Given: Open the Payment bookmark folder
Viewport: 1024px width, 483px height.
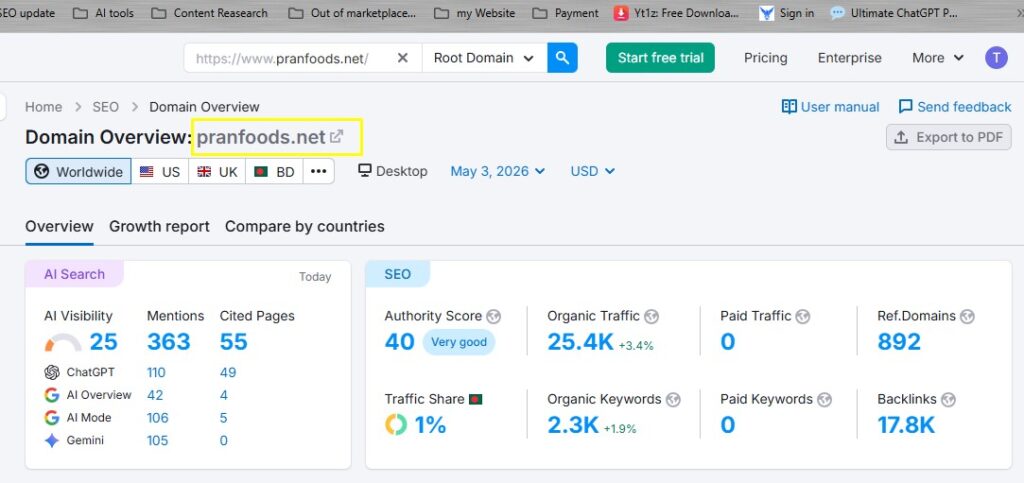Looking at the screenshot, I should (x=565, y=13).
